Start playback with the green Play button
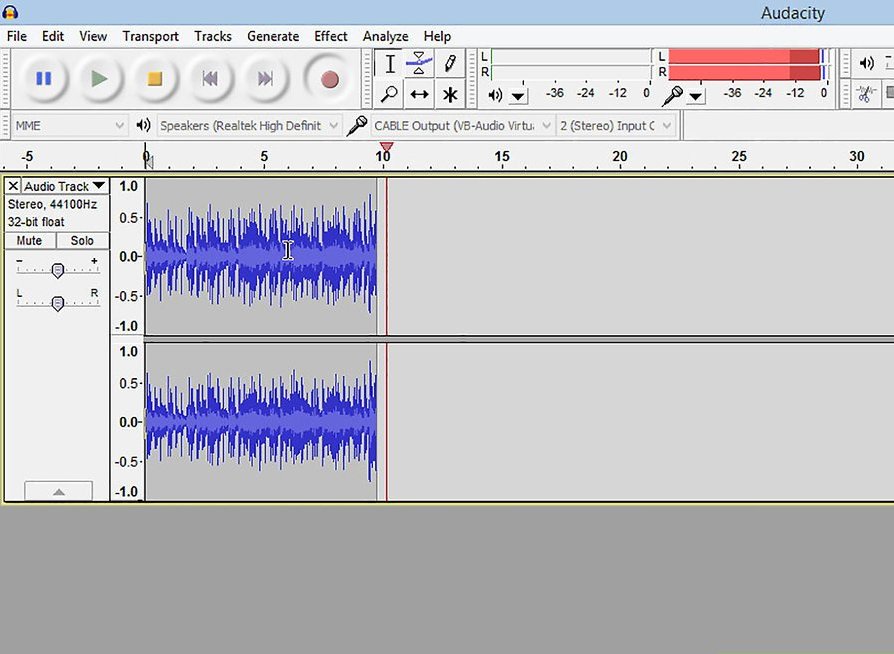The width and height of the screenshot is (894, 654). coord(99,79)
